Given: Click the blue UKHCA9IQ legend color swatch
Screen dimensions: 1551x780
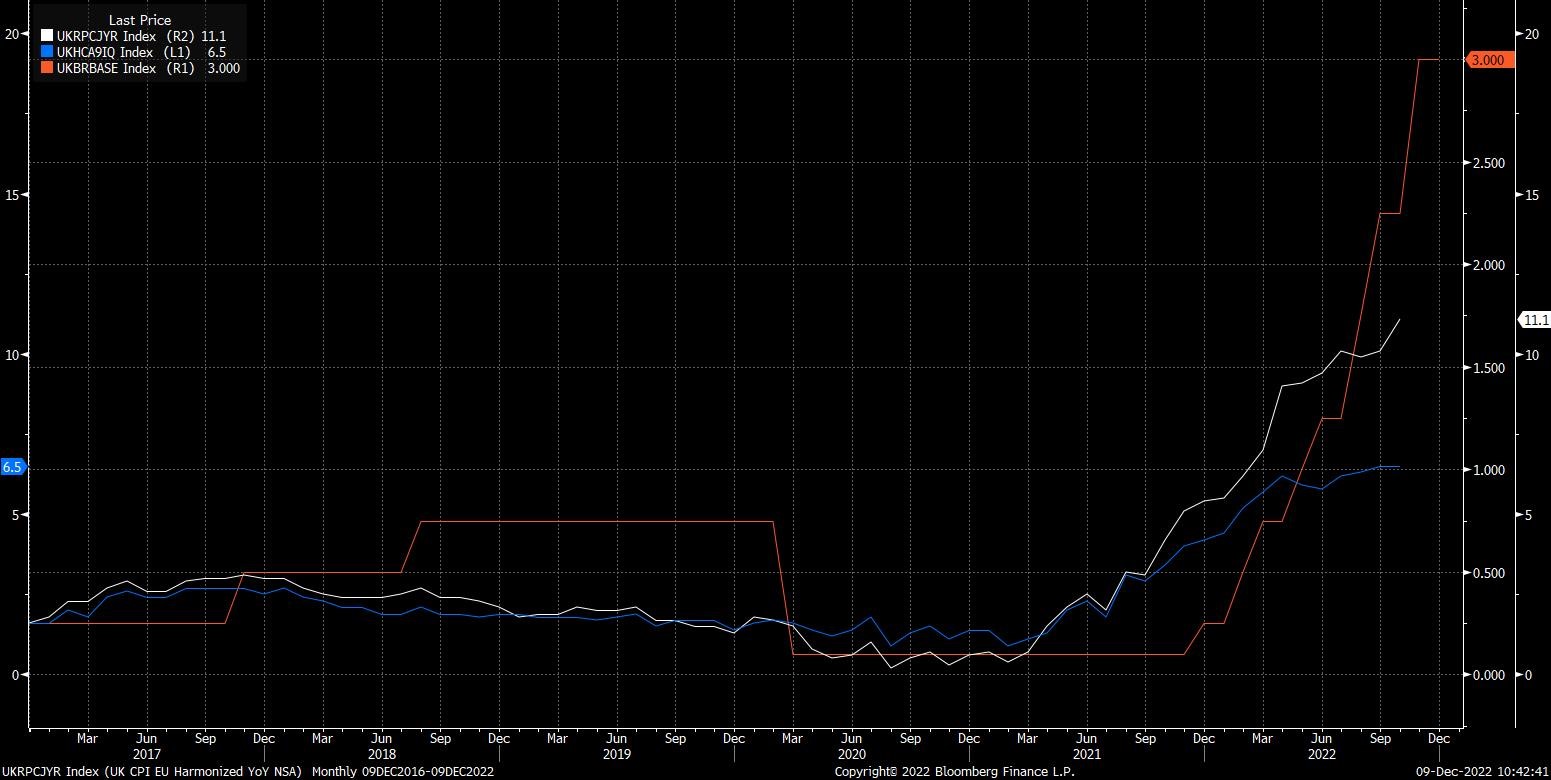Looking at the screenshot, I should 47,52.
